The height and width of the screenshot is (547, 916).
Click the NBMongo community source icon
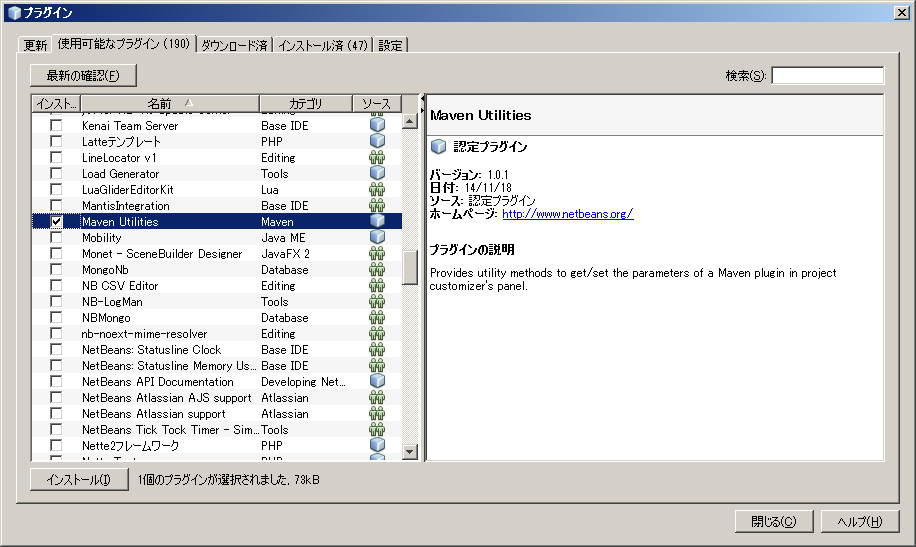[377, 317]
